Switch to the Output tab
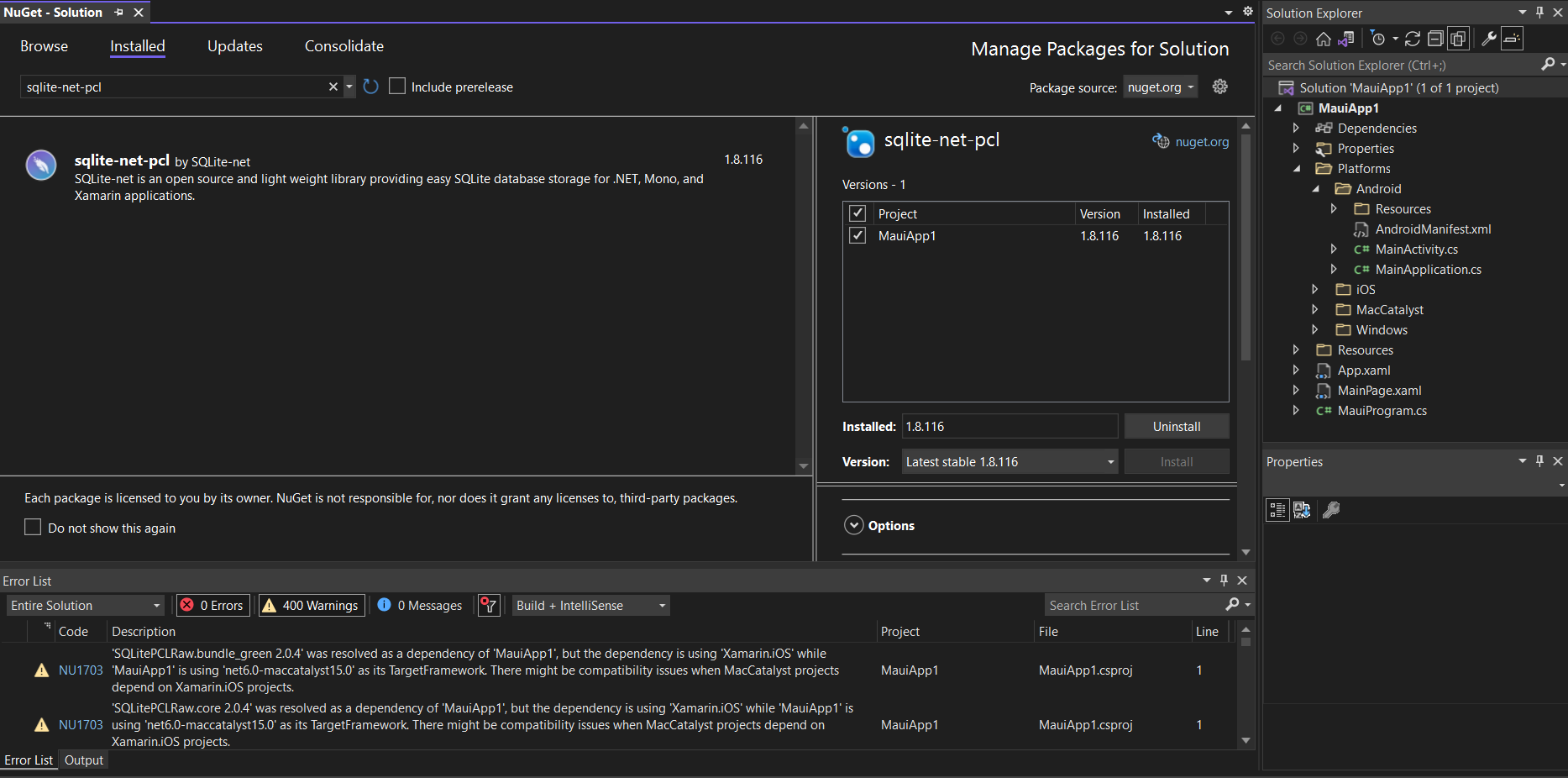The width and height of the screenshot is (1568, 778). (x=84, y=760)
